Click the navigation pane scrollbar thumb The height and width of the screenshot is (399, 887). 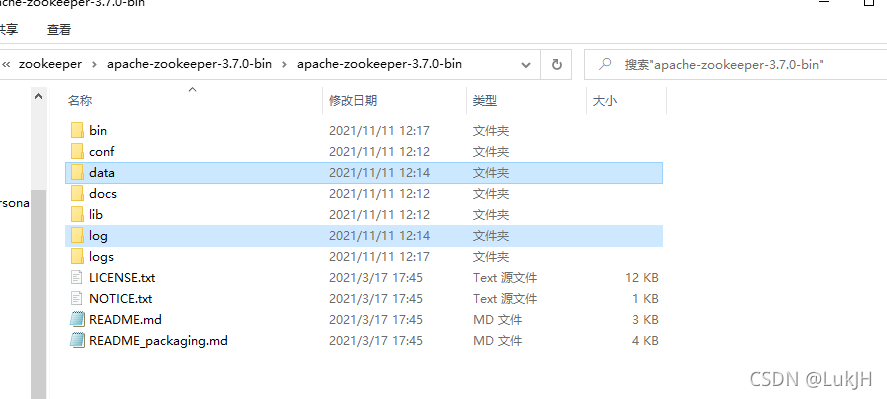click(x=38, y=294)
